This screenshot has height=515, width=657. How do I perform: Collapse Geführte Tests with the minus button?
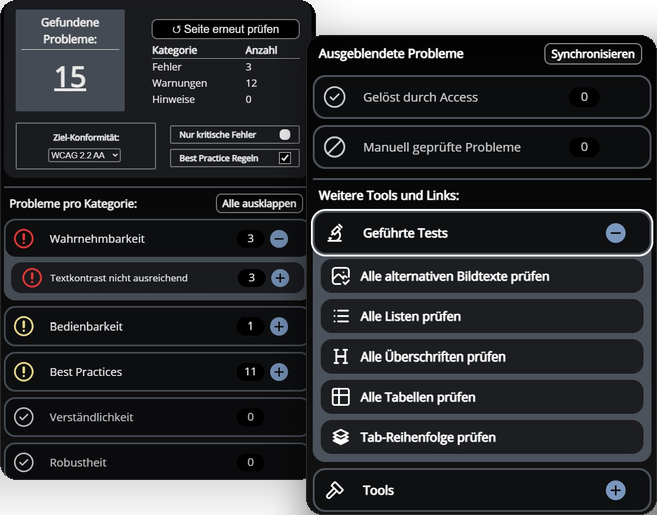(616, 233)
